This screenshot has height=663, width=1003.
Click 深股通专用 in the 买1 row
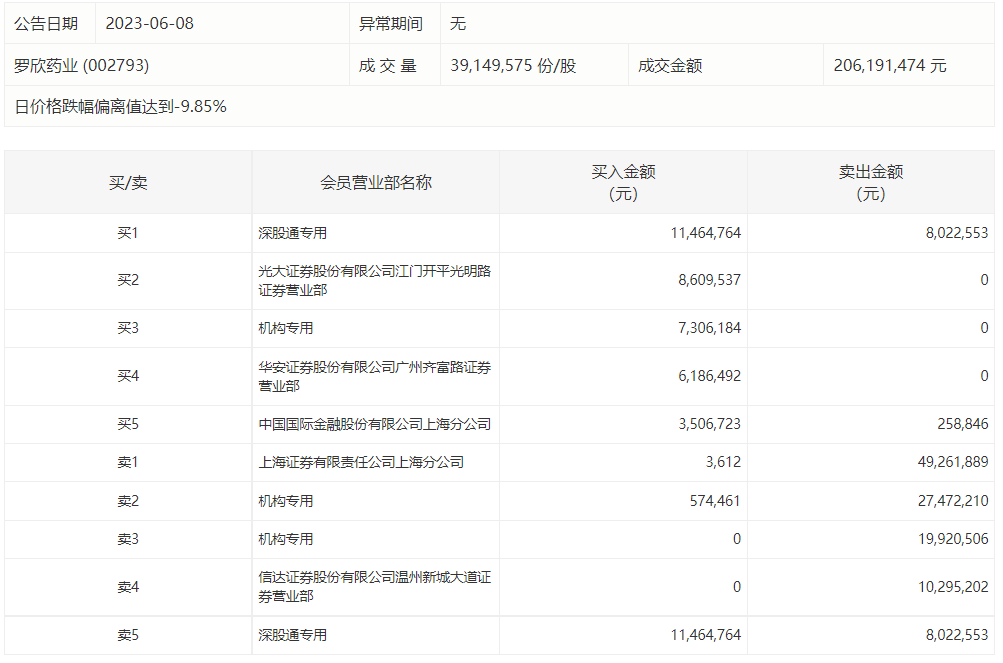[x=292, y=233]
